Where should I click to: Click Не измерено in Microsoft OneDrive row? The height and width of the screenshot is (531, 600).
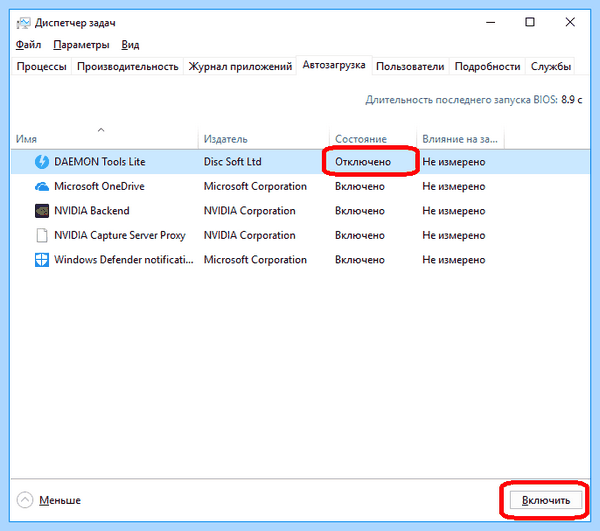(x=453, y=186)
